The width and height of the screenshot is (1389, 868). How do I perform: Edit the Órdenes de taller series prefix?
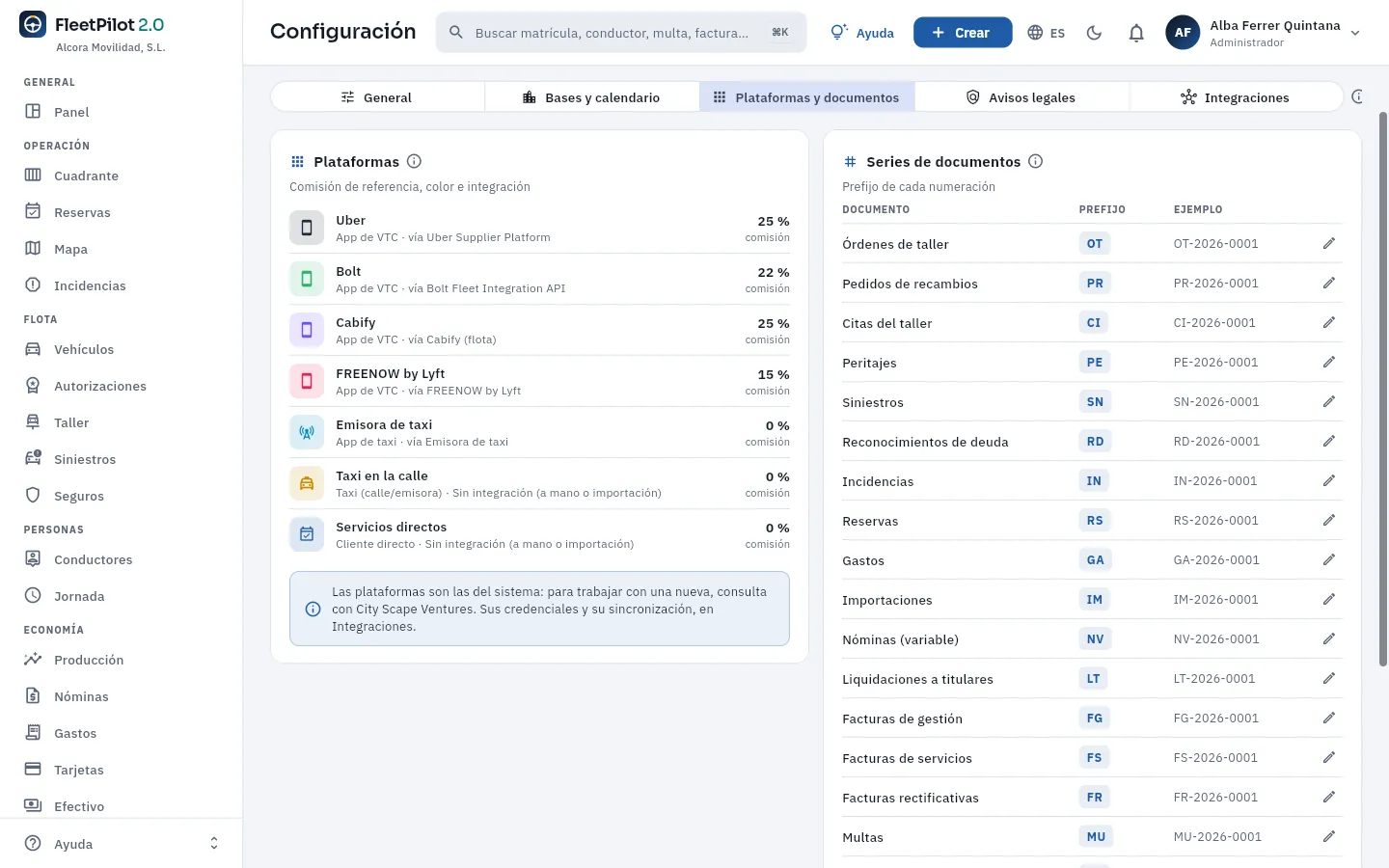1328,244
